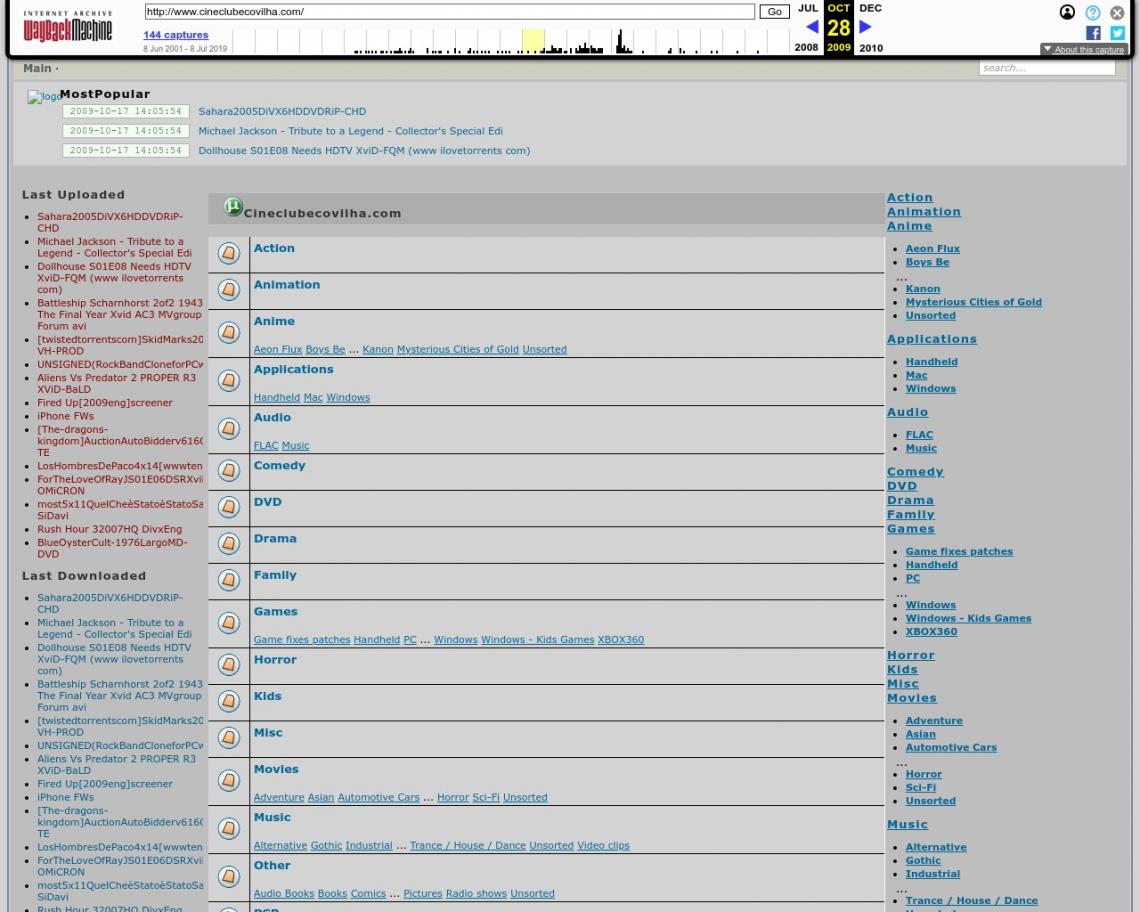Open Sahara2005 torrent in MostPopular

pos(282,111)
